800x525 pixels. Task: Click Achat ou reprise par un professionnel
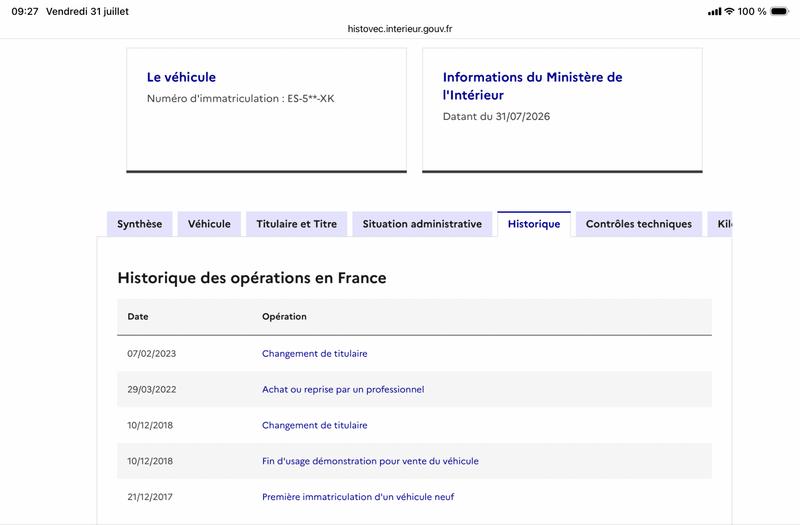pyautogui.click(x=343, y=389)
